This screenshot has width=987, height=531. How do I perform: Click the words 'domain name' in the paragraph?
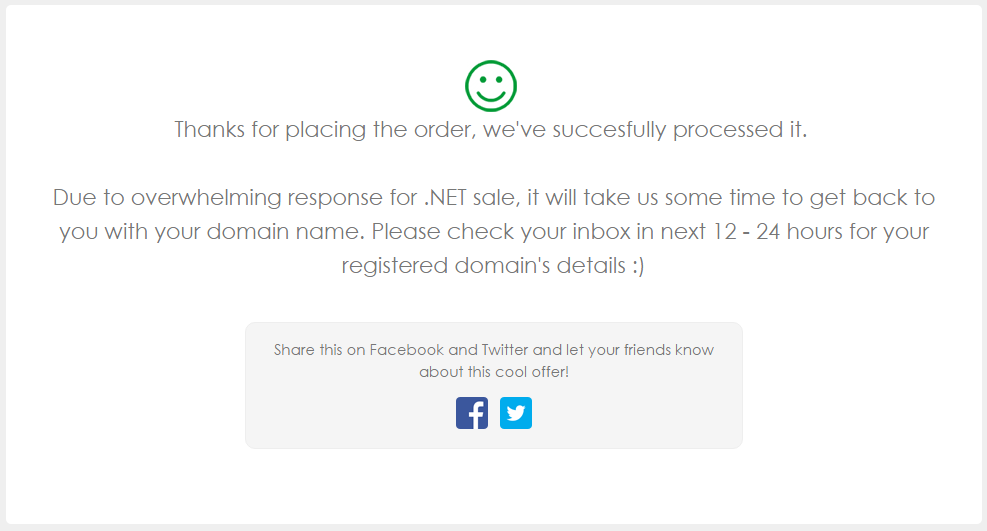click(286, 232)
